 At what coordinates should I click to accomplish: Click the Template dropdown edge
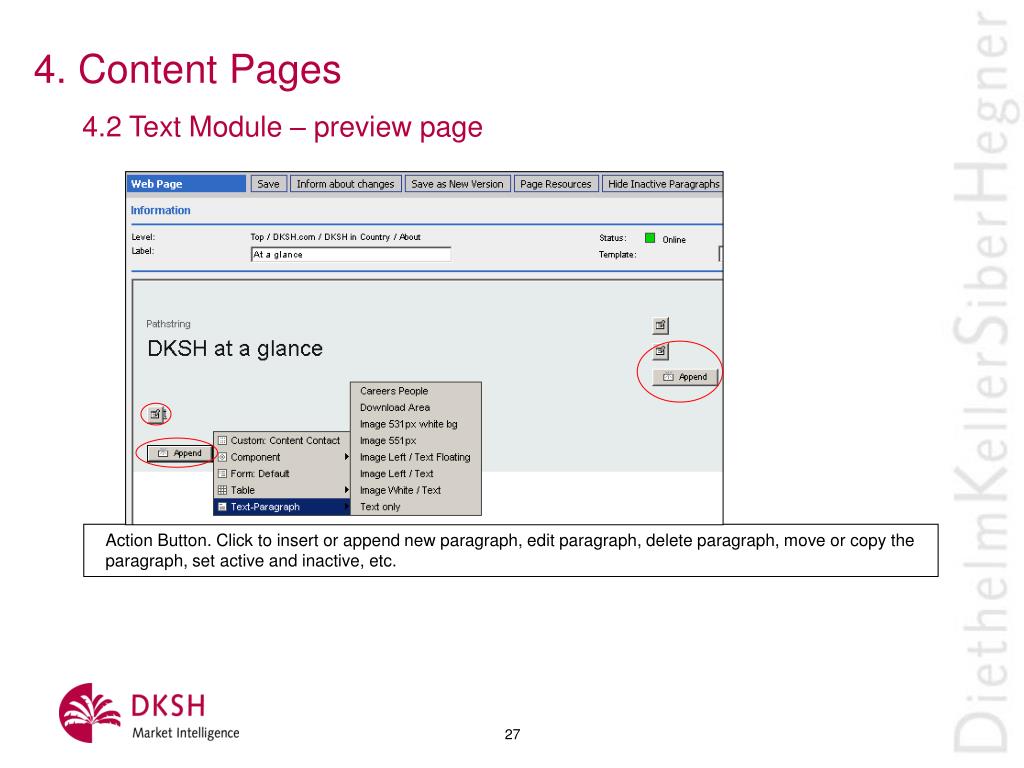click(720, 254)
